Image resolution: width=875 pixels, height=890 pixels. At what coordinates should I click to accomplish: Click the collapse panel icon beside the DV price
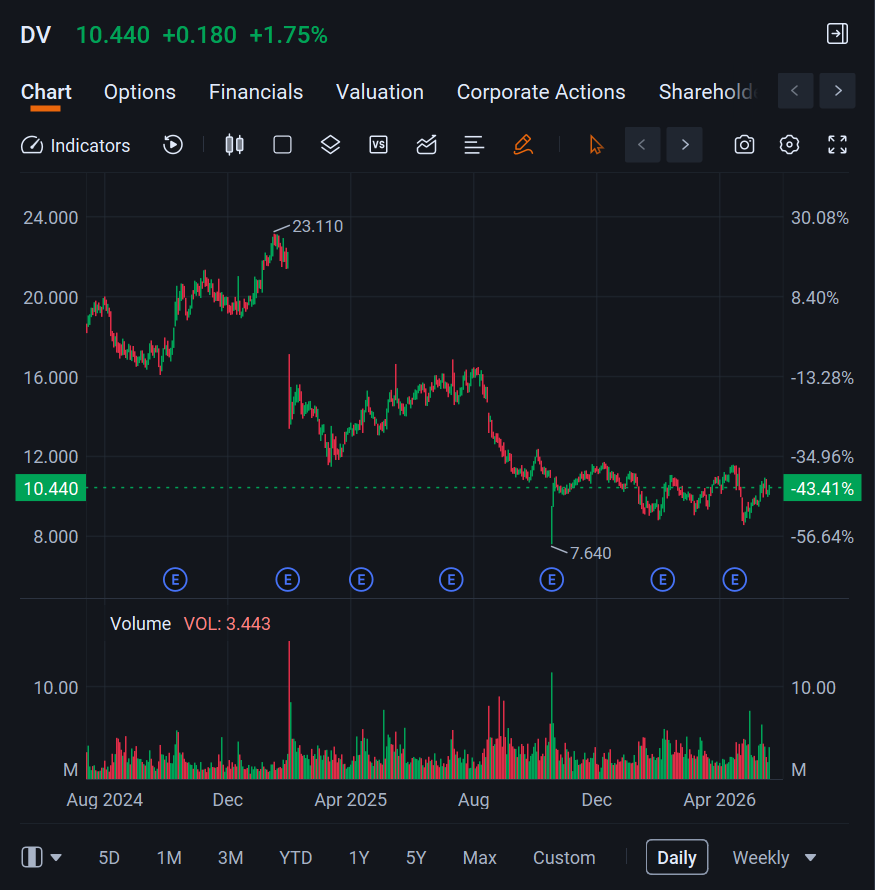tap(837, 33)
